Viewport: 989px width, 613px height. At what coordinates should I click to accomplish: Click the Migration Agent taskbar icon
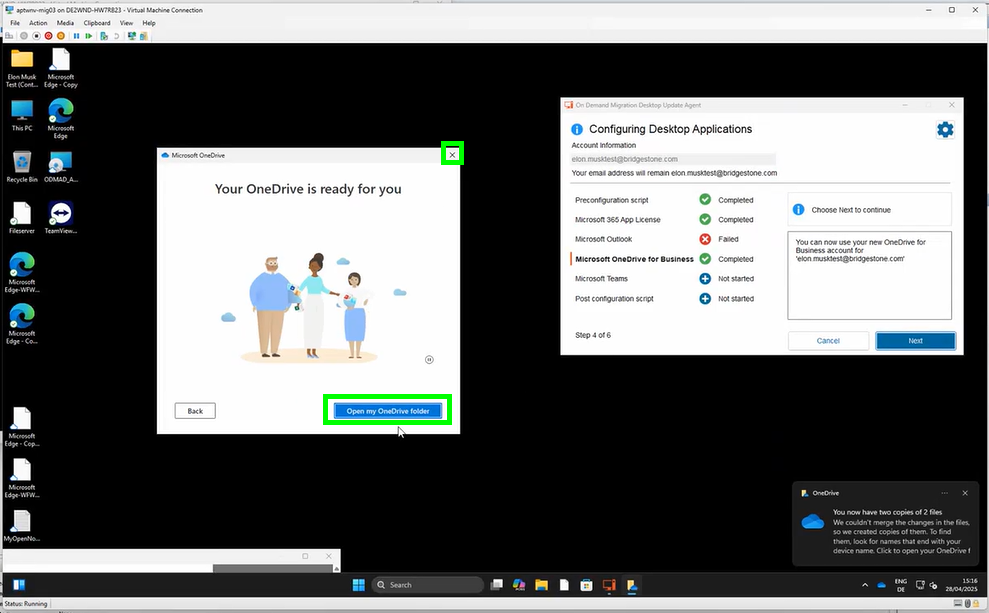609,585
